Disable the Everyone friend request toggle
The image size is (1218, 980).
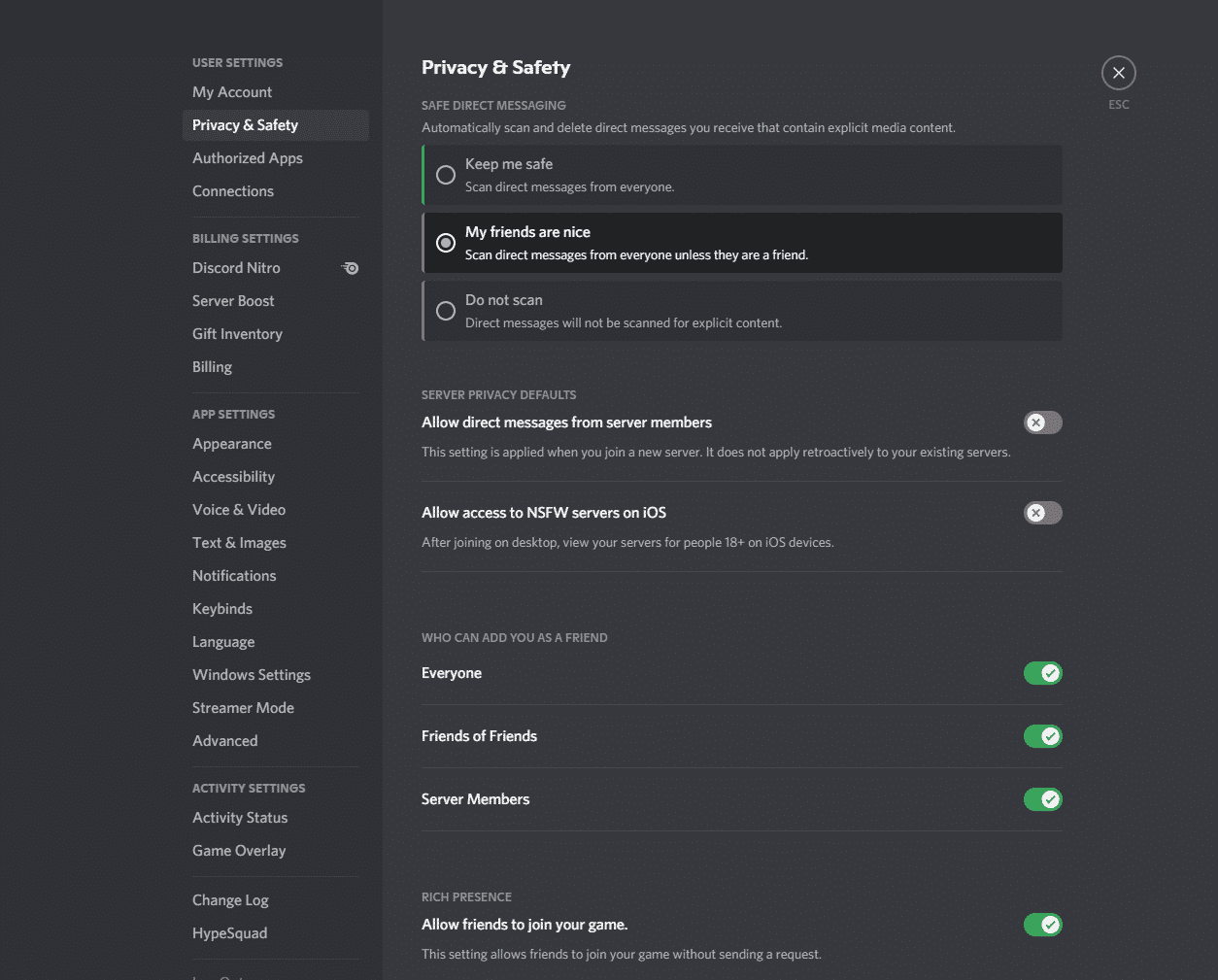[x=1043, y=673]
